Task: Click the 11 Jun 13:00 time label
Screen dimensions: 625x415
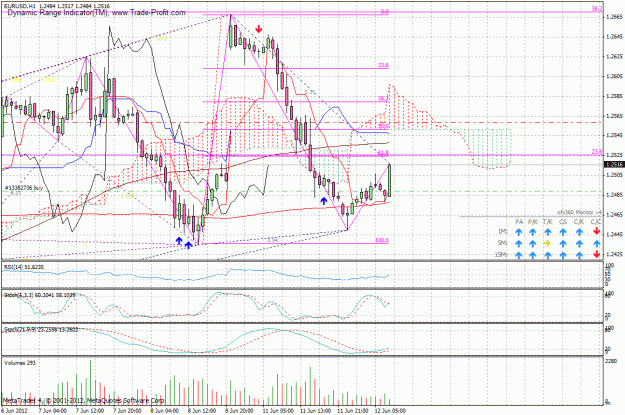Action: pyautogui.click(x=314, y=410)
